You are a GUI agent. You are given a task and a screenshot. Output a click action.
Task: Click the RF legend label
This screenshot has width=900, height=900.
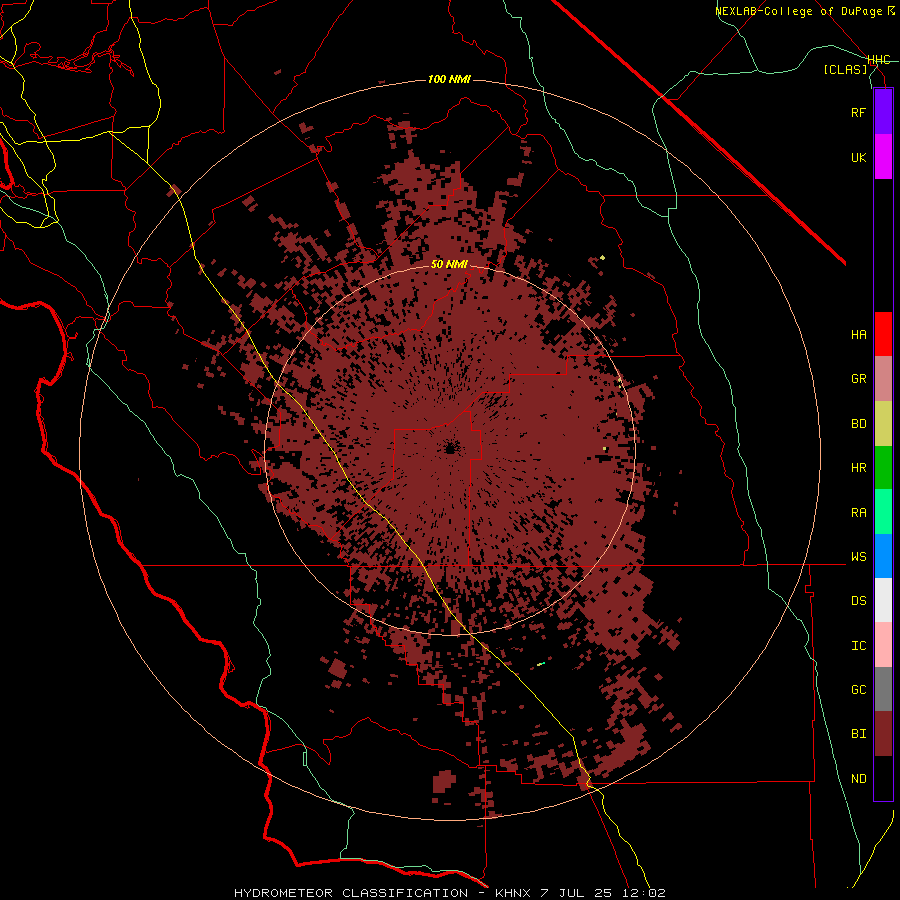859,112
